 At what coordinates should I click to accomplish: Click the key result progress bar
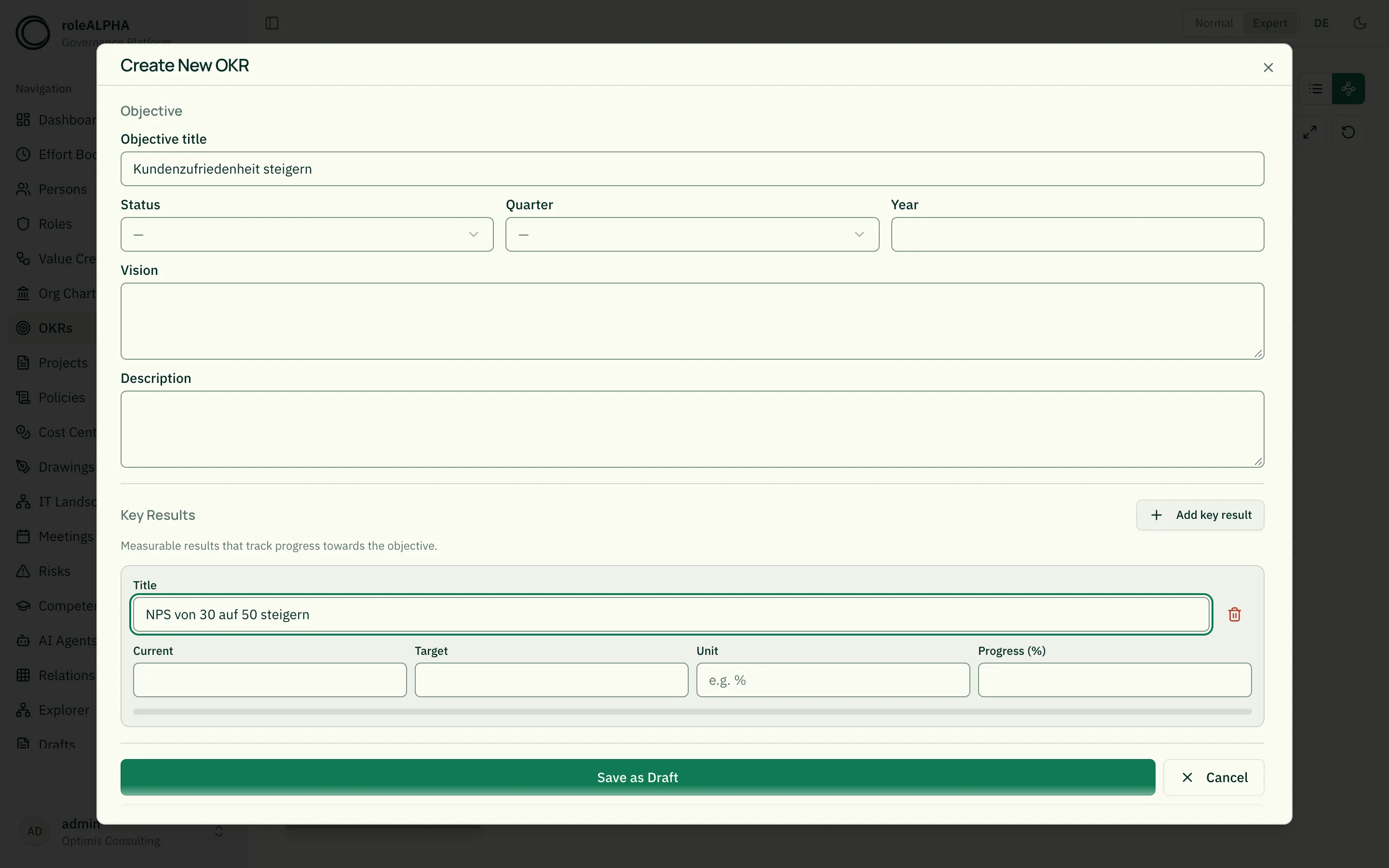[692, 712]
